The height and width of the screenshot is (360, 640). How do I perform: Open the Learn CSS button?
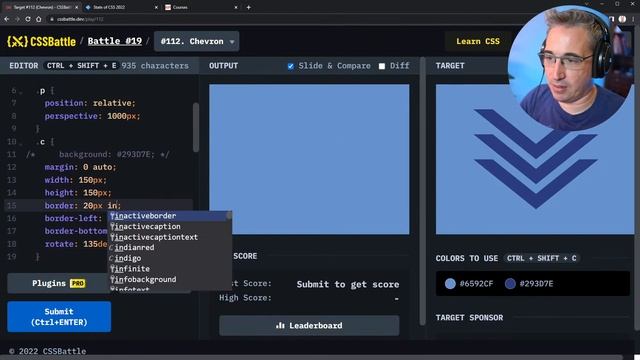click(478, 41)
